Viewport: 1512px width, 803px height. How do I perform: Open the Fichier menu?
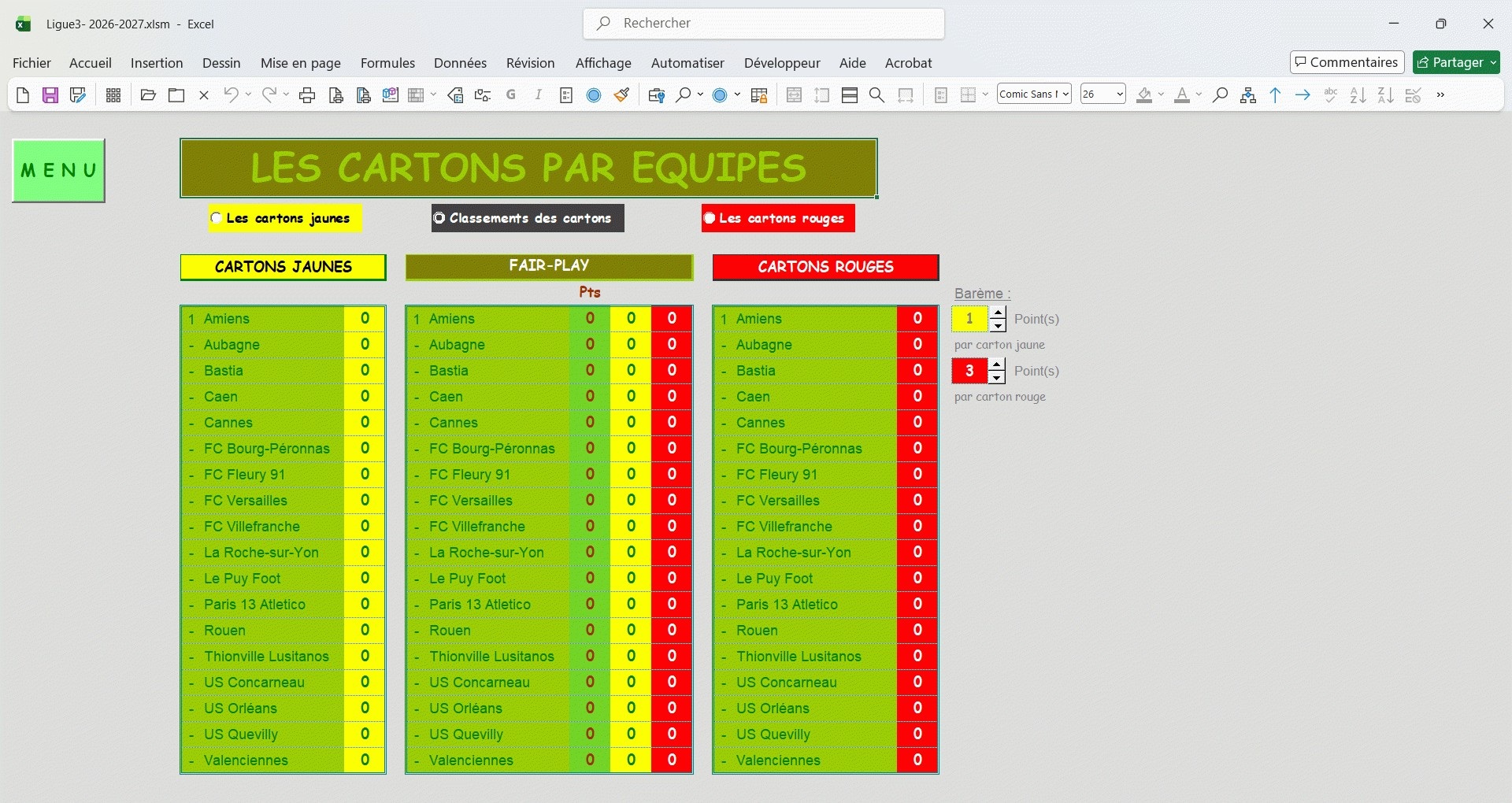[x=31, y=63]
